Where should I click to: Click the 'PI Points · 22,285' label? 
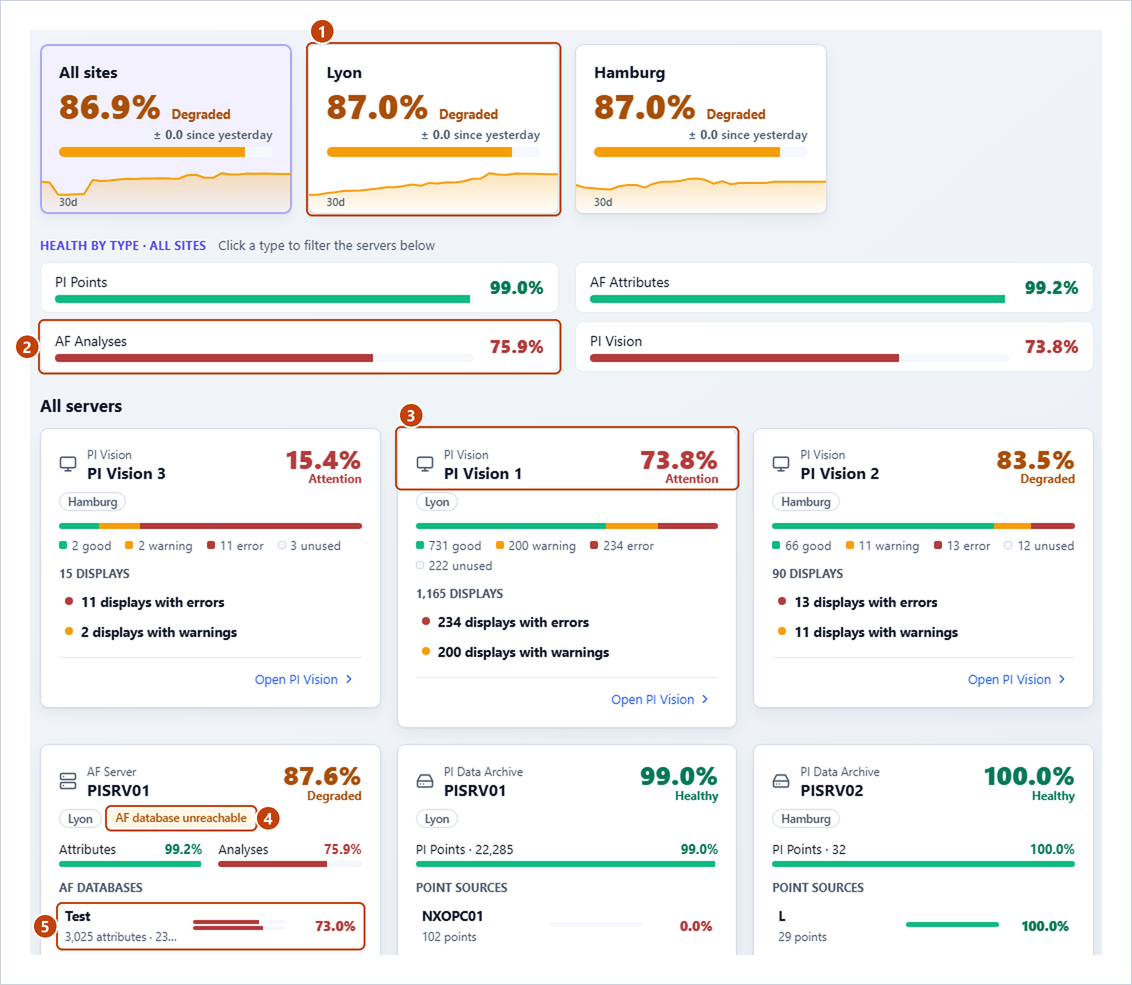(465, 850)
